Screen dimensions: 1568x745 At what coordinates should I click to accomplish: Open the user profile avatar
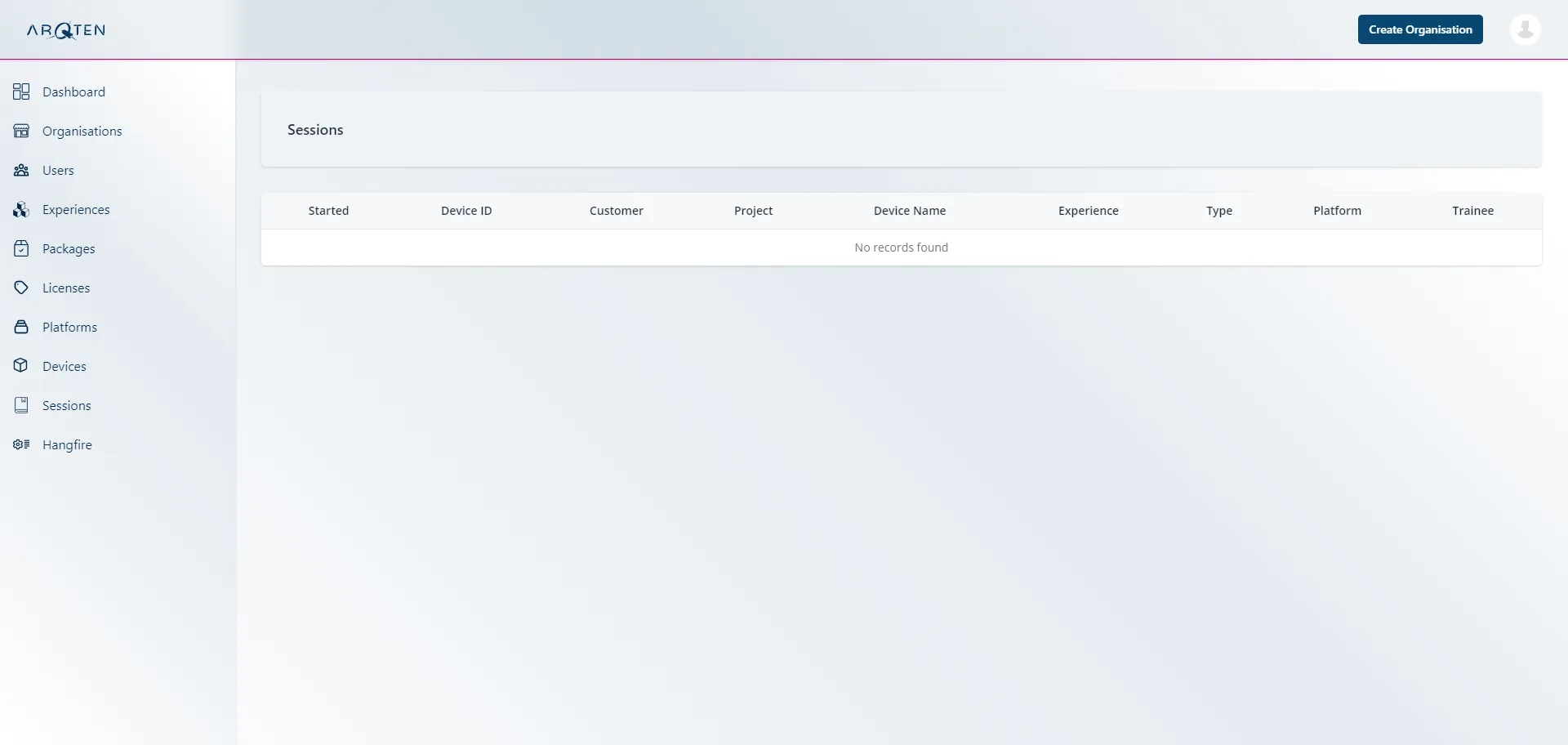point(1525,29)
